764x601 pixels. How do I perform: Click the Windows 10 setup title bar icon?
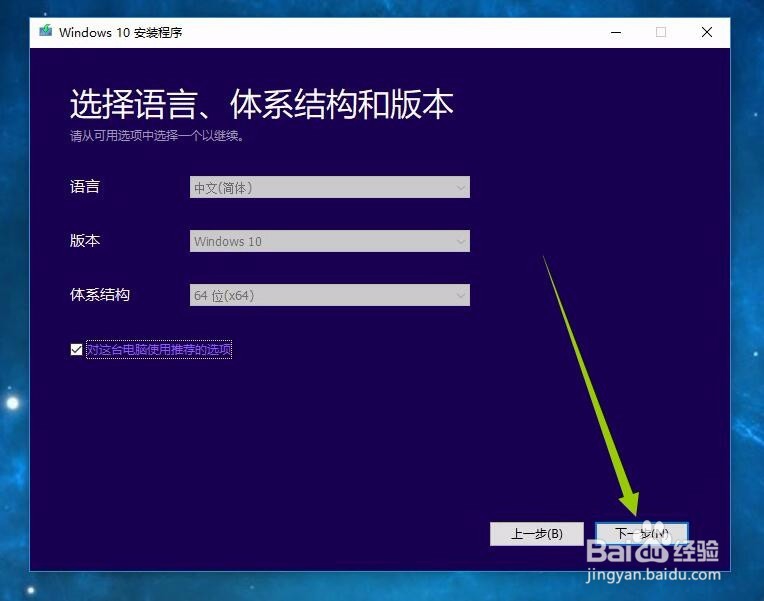pos(46,31)
